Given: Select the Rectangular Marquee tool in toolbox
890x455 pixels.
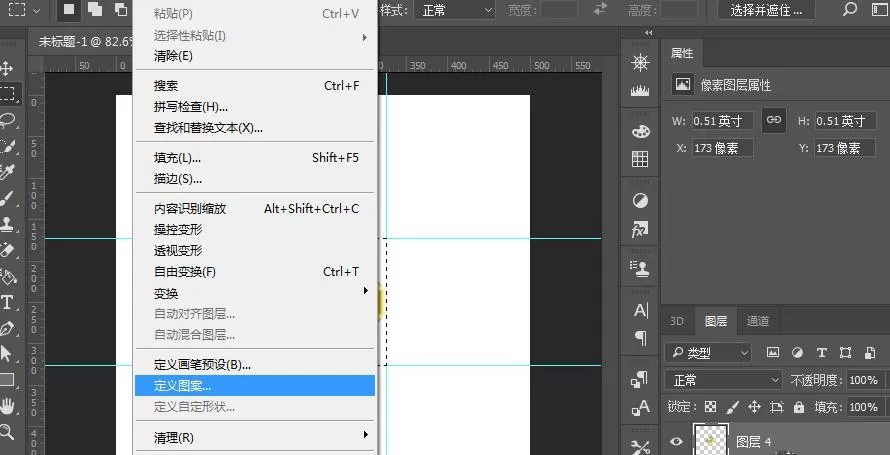Looking at the screenshot, I should (7, 94).
